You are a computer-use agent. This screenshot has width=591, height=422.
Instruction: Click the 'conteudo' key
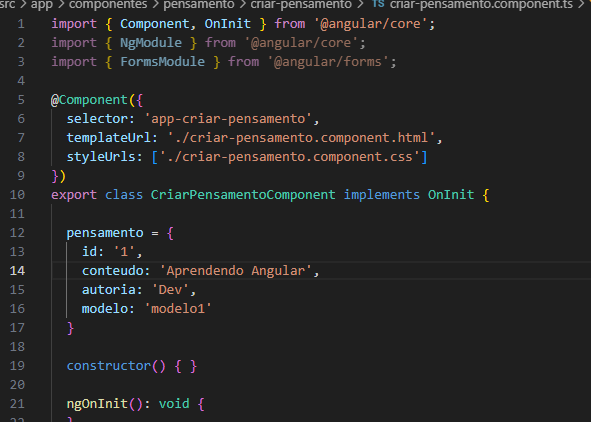[x=112, y=271]
